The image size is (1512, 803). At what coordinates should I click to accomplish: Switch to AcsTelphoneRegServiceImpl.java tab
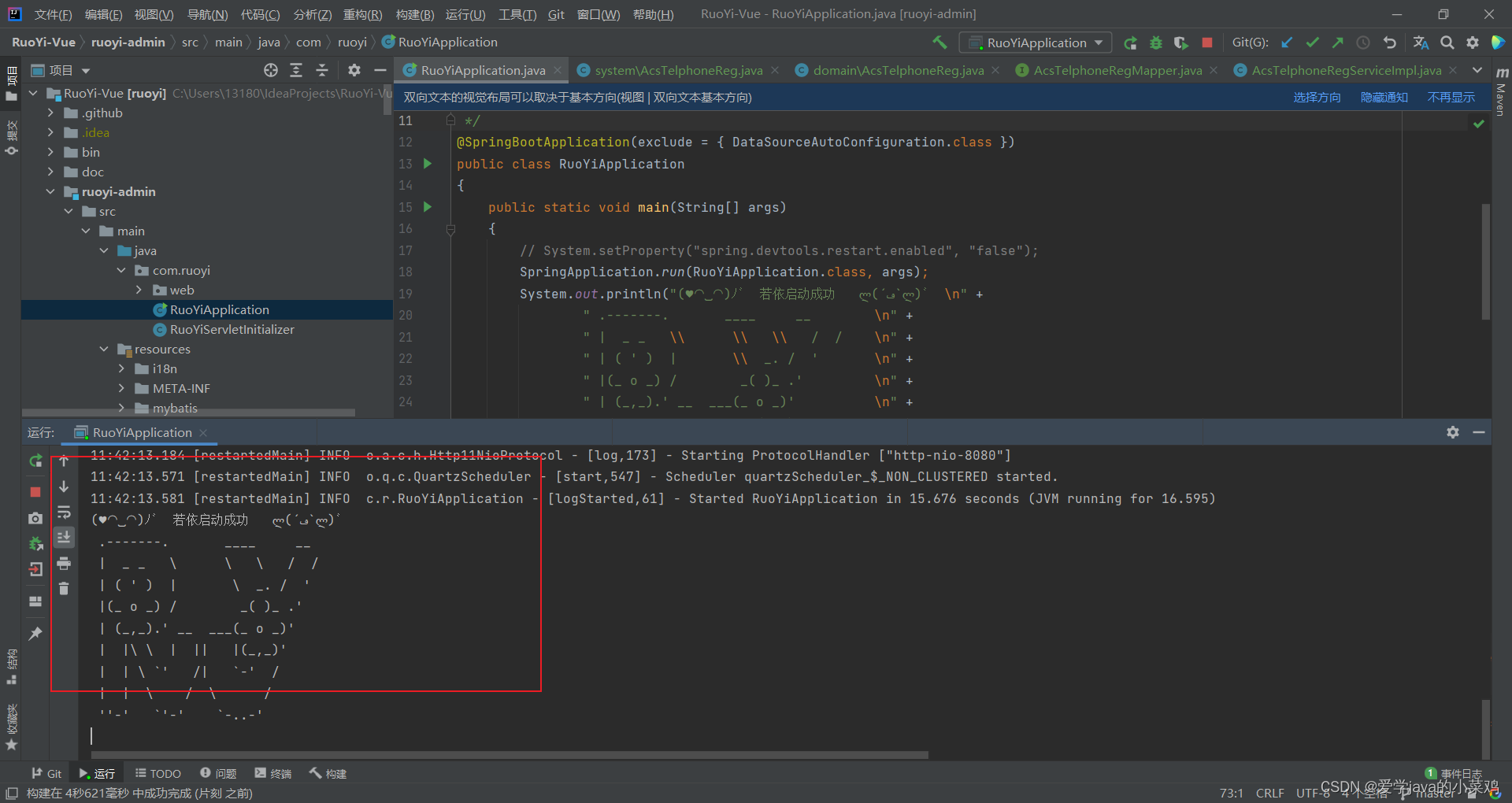[x=1347, y=70]
